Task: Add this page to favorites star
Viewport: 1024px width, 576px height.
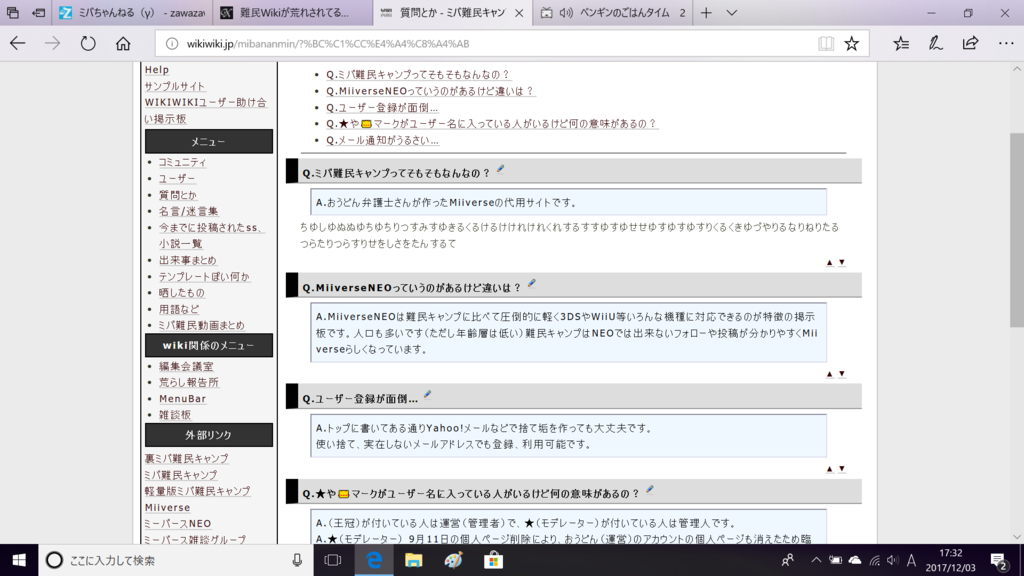Action: (852, 44)
